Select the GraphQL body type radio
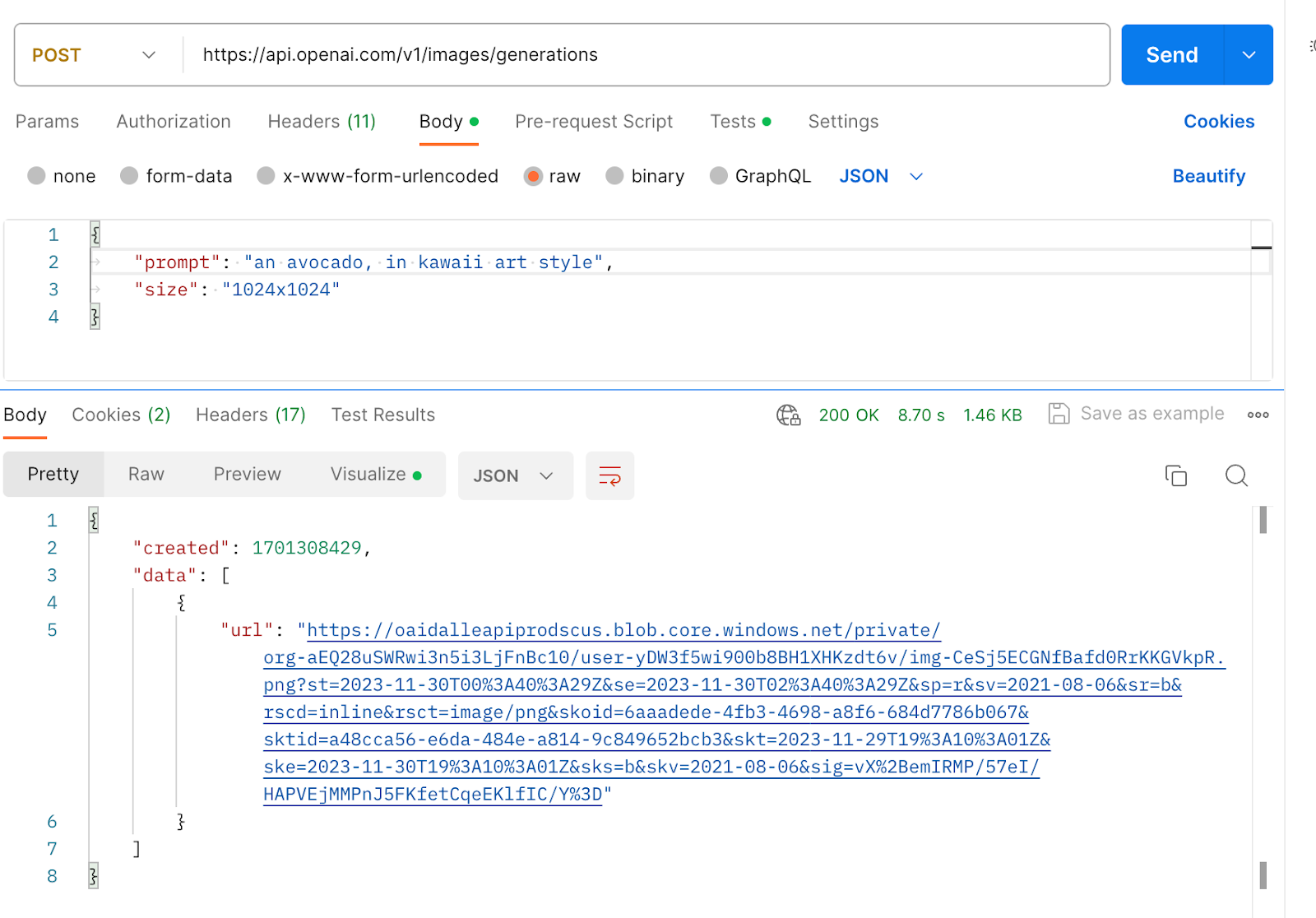The height and width of the screenshot is (918, 1316). click(719, 176)
